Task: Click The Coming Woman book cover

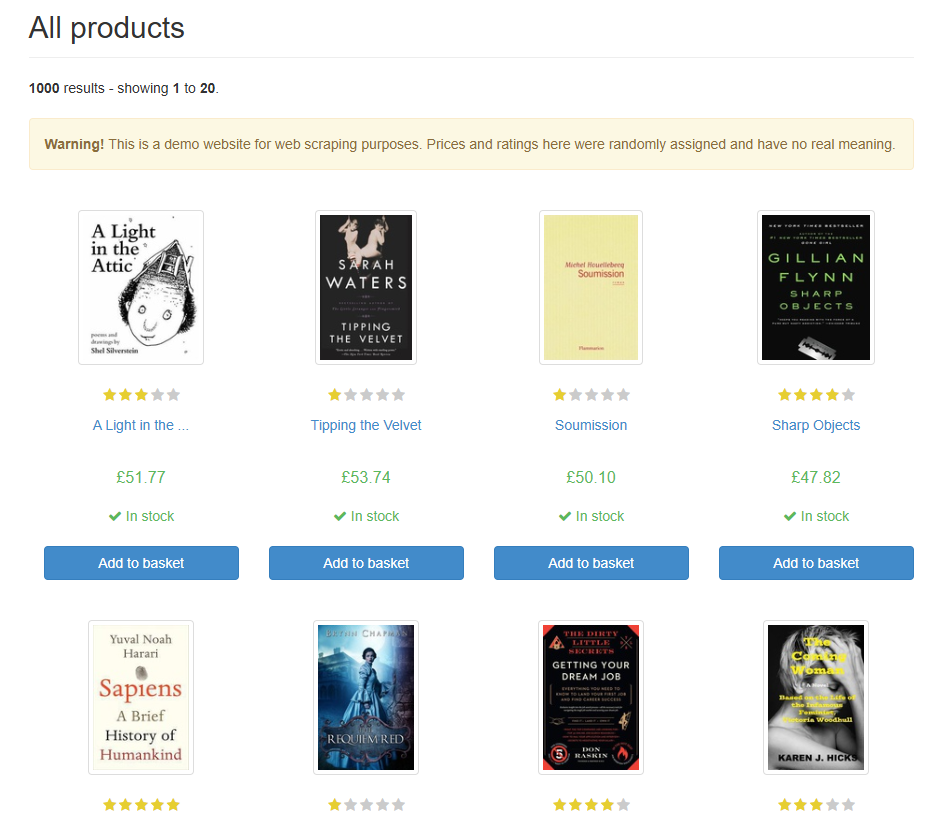Action: pos(816,697)
